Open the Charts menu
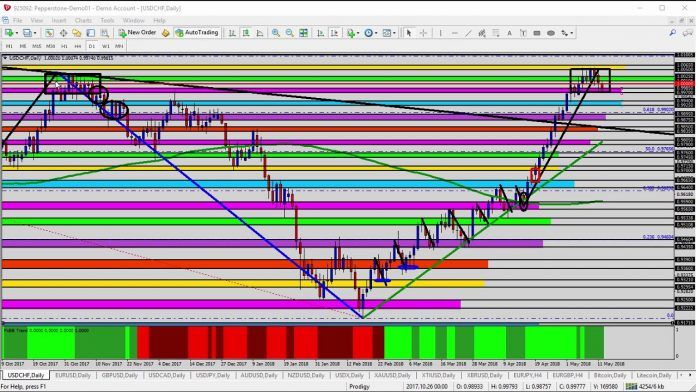Image resolution: width=696 pixels, height=392 pixels. pos(83,20)
